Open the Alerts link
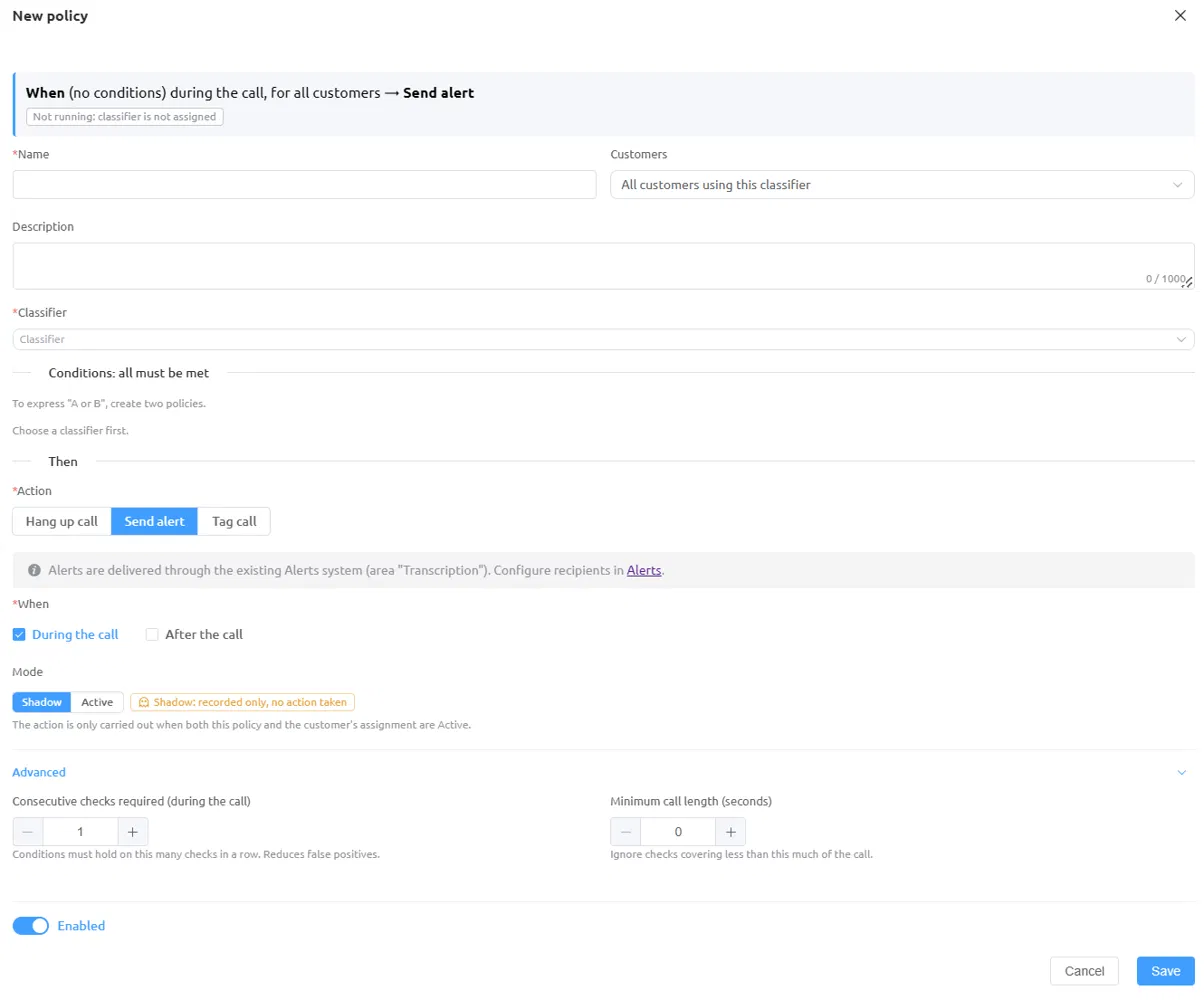1204x1000 pixels. 644,570
